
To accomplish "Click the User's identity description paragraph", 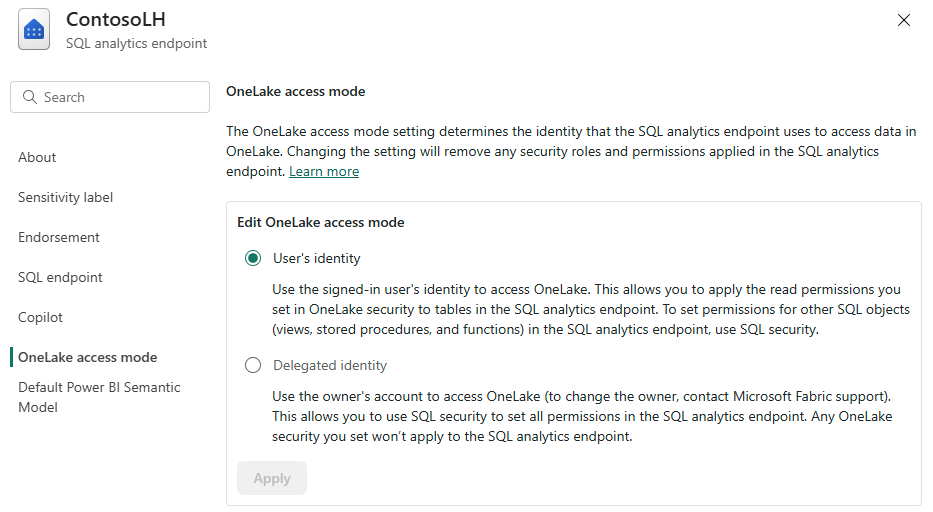I will click(590, 309).
